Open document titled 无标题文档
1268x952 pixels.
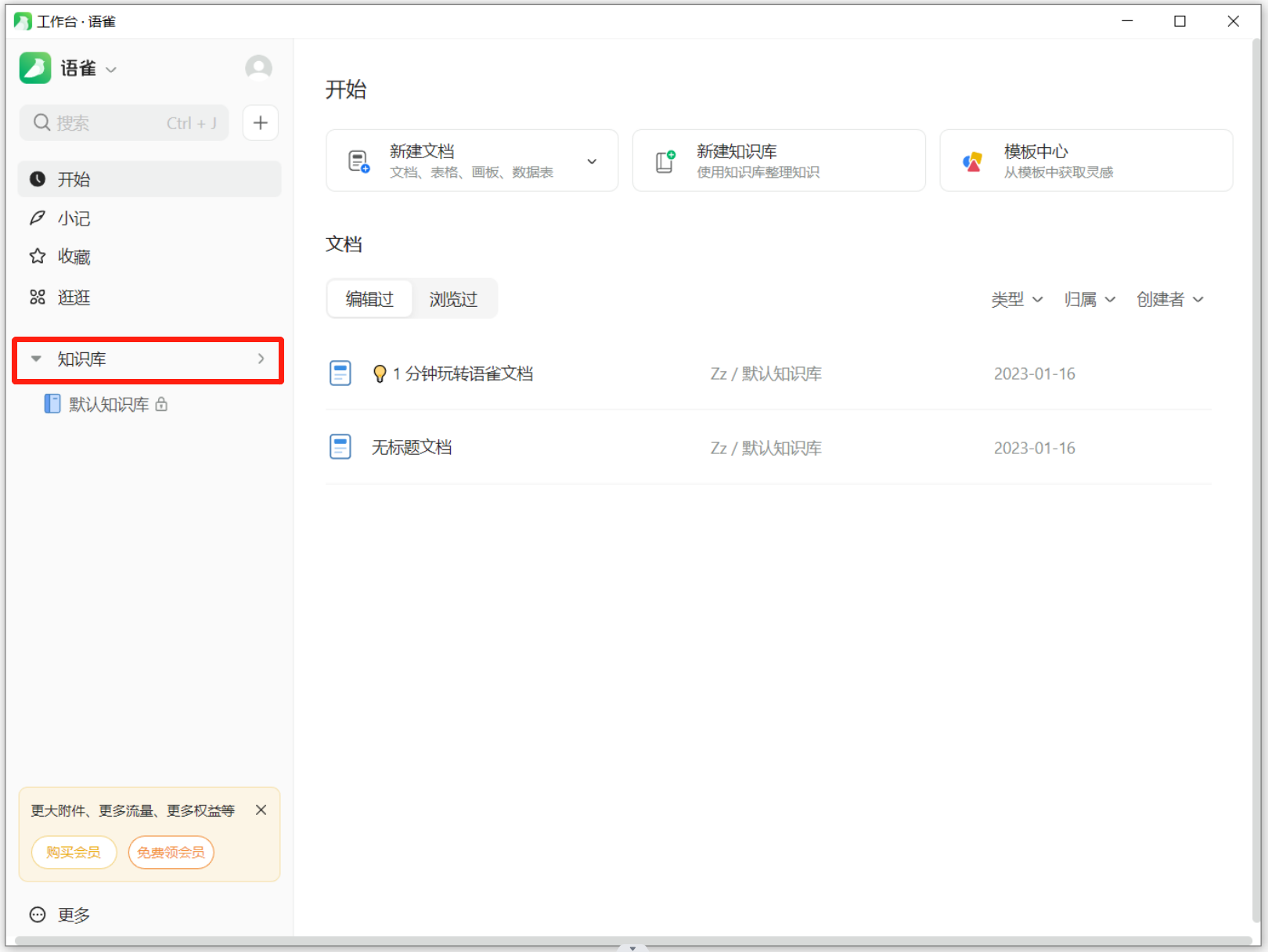click(412, 448)
